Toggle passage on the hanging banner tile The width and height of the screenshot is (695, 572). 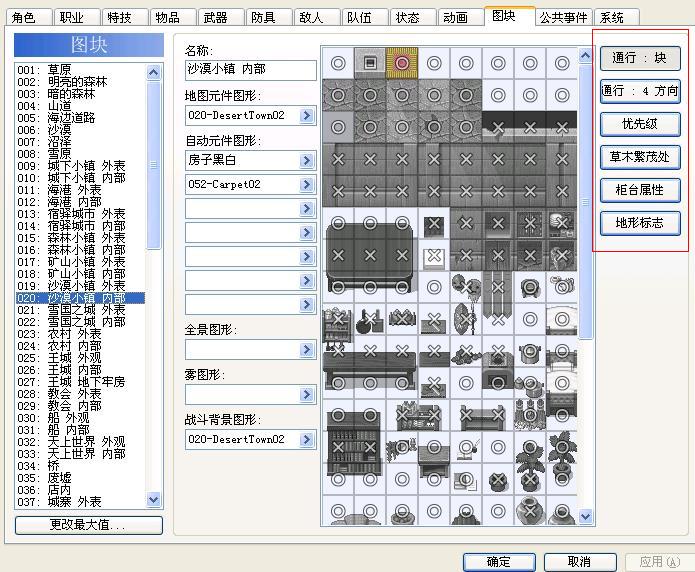click(498, 287)
